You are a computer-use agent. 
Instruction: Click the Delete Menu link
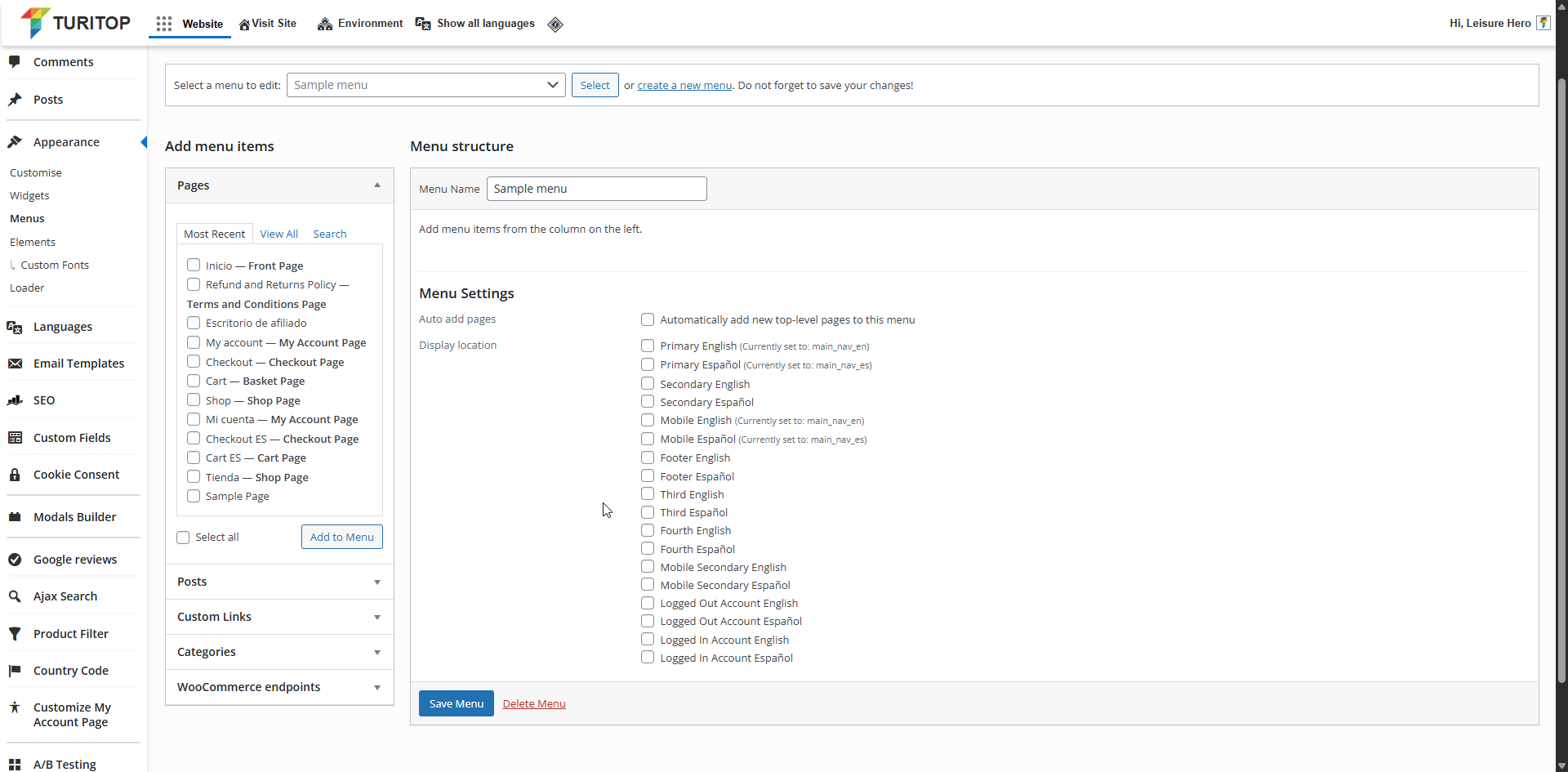[x=534, y=703]
